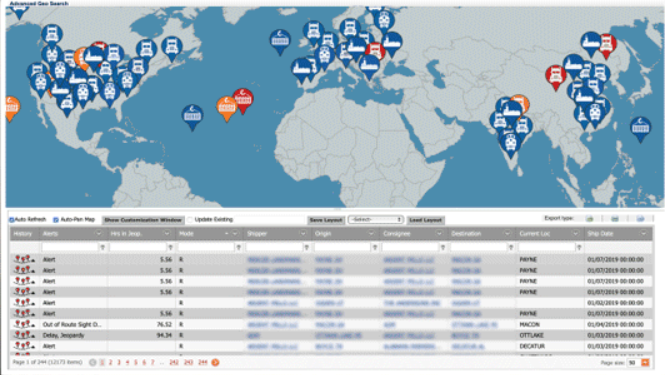Image resolution: width=665 pixels, height=375 pixels.
Task: Enable the Update Existing checkbox
Action: (x=190, y=220)
